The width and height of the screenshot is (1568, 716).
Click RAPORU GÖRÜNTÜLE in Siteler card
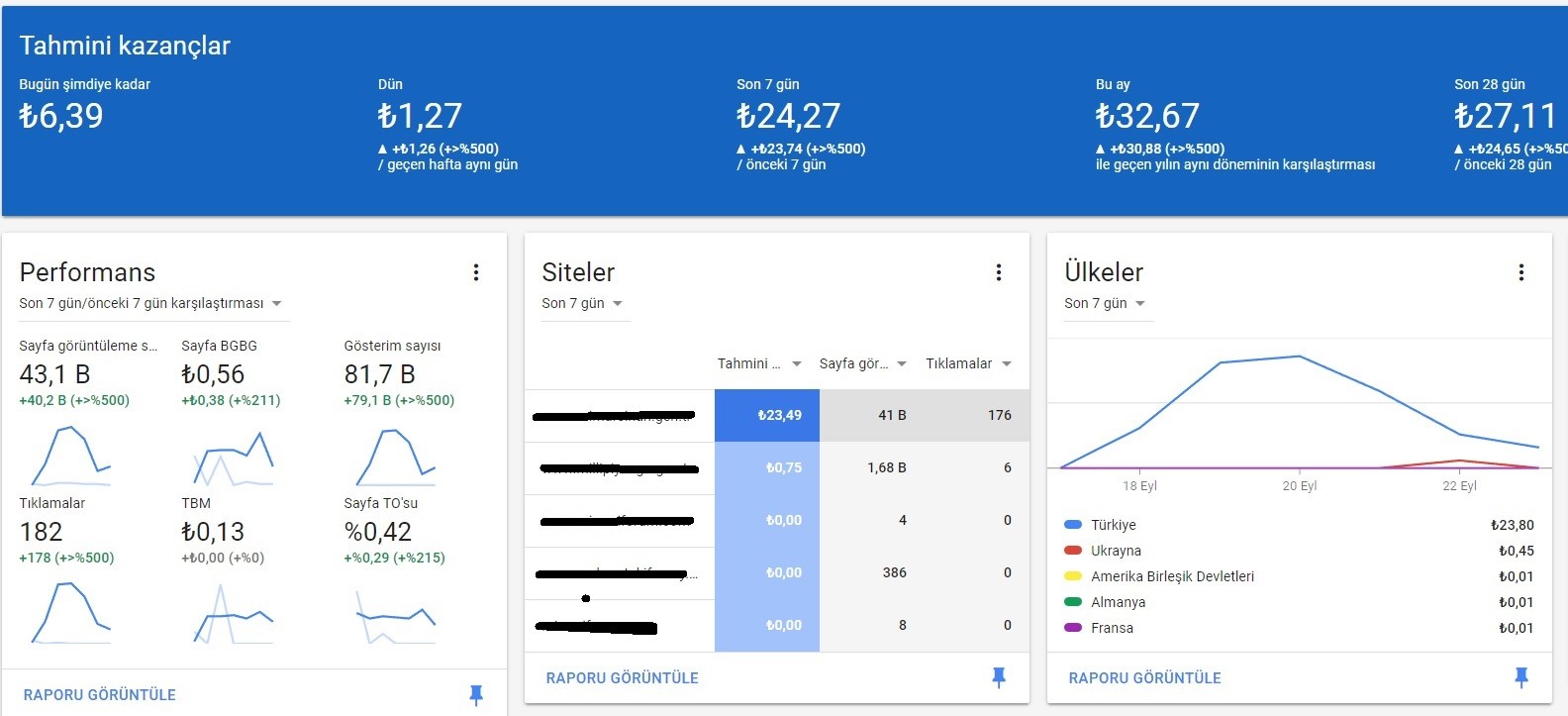[622, 678]
